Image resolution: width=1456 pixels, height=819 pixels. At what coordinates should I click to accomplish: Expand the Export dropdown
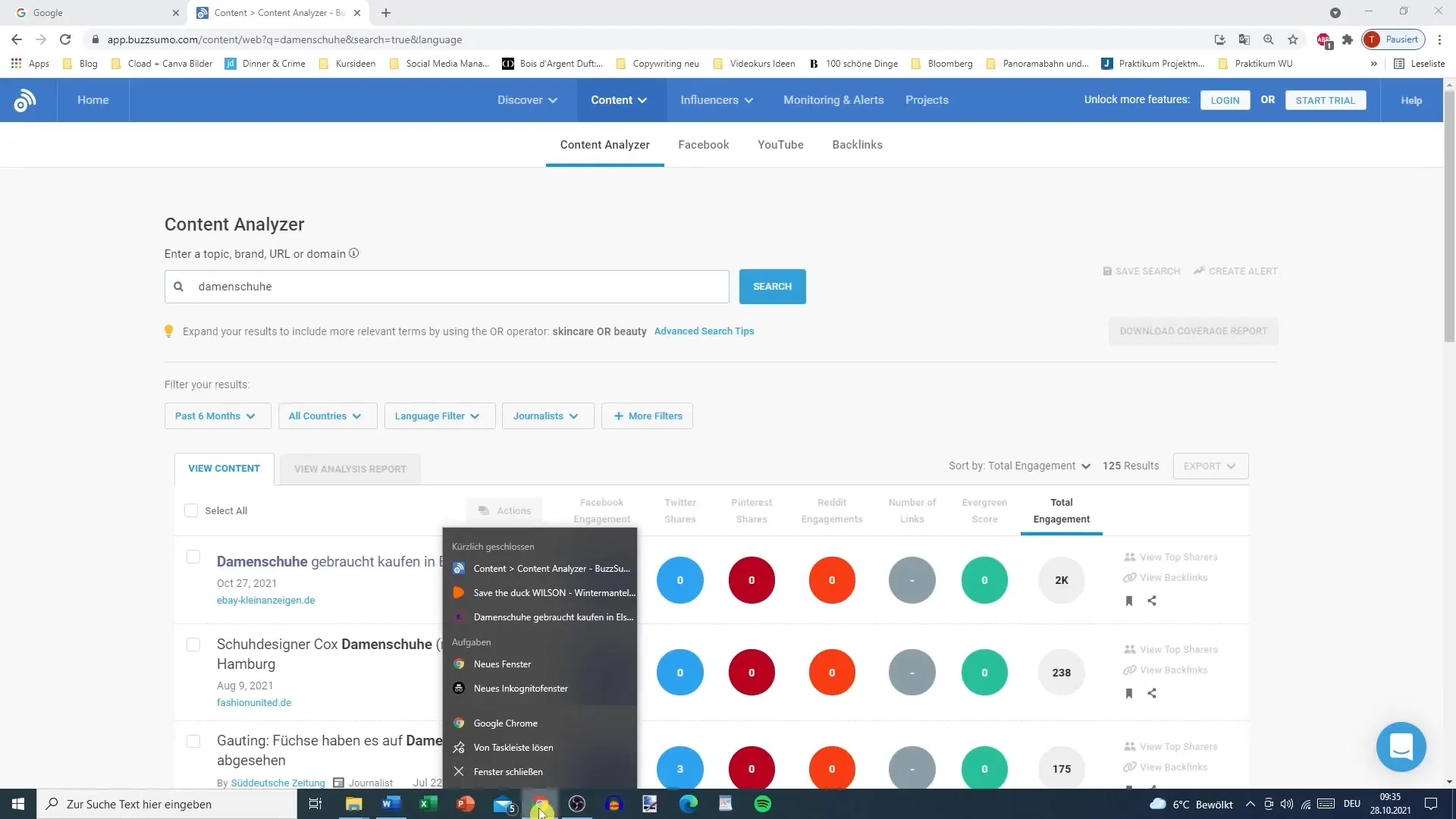tap(1210, 466)
